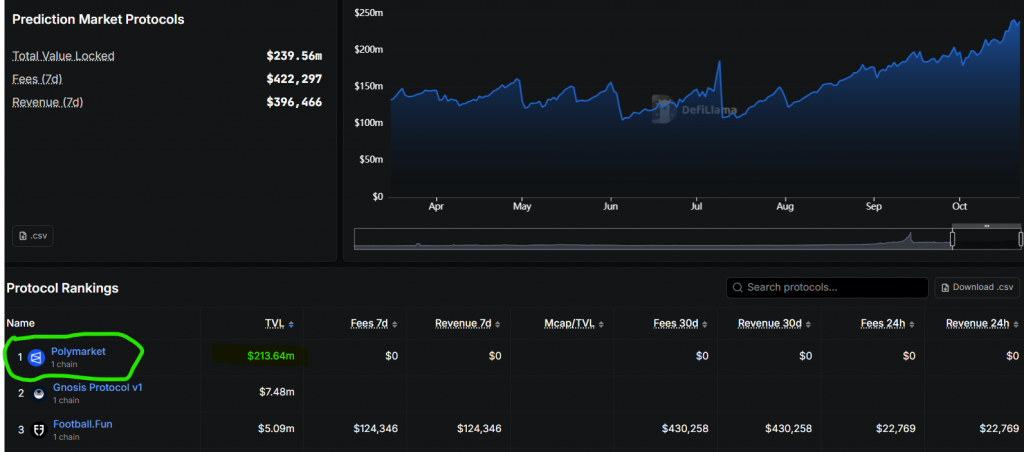Open the Polymarket protocol link
Screen dimensions: 1024x452
[78, 351]
